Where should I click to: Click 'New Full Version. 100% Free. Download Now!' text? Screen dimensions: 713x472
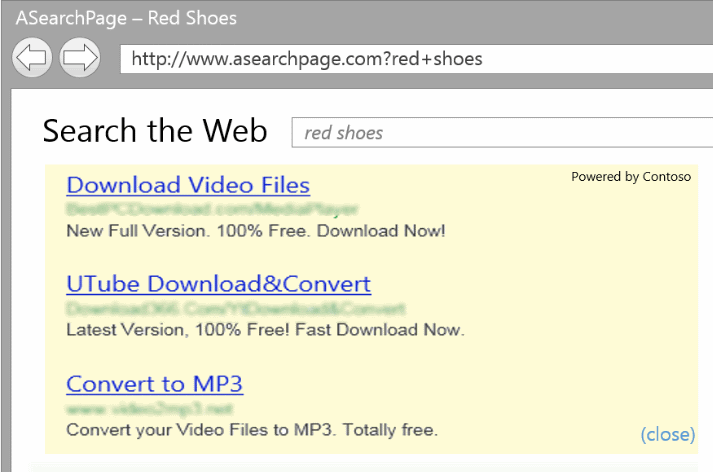[256, 231]
